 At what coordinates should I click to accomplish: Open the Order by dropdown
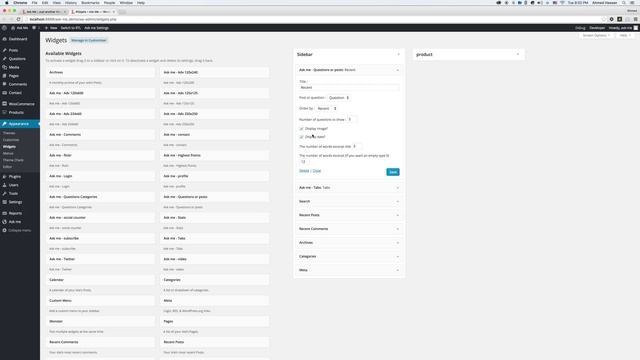pyautogui.click(x=327, y=109)
